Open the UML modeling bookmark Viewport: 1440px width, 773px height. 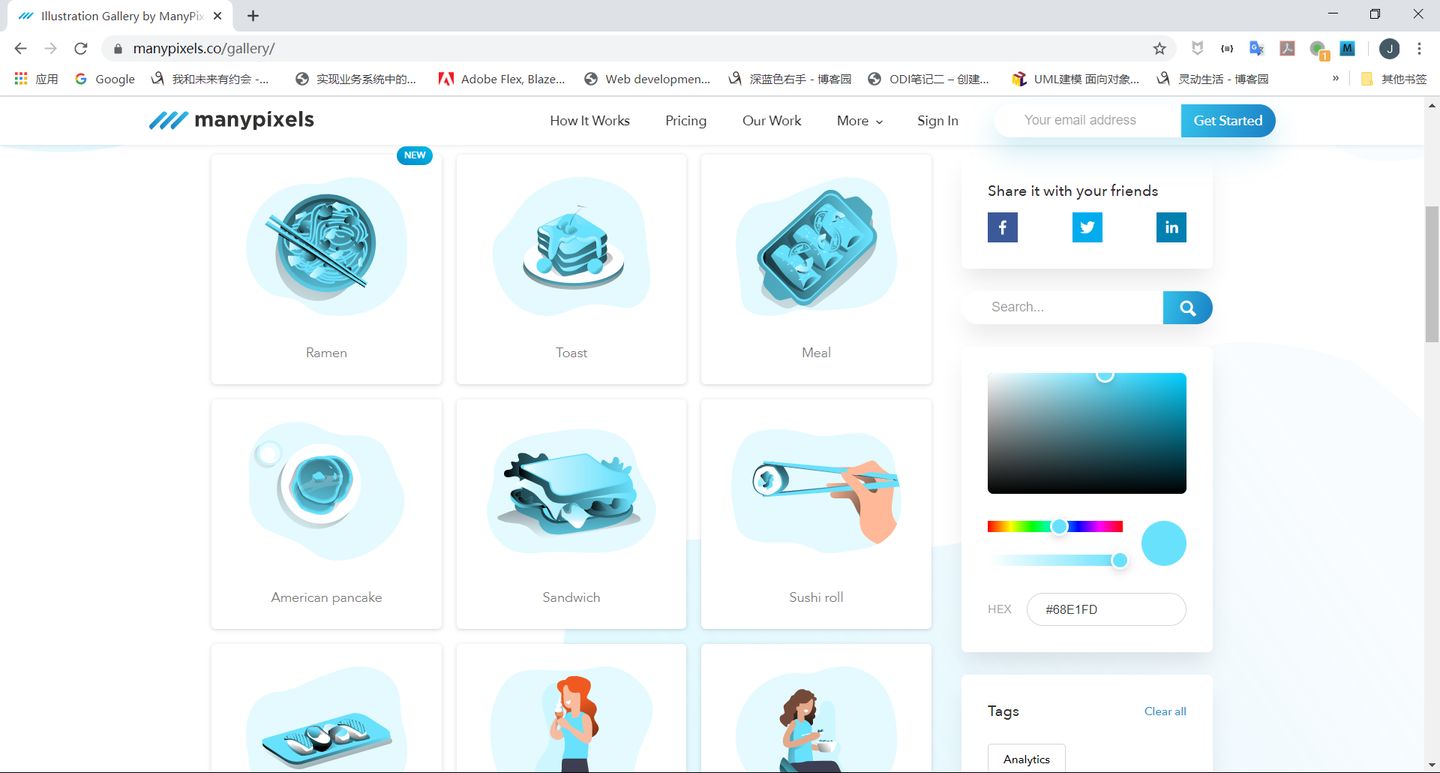coord(1075,79)
